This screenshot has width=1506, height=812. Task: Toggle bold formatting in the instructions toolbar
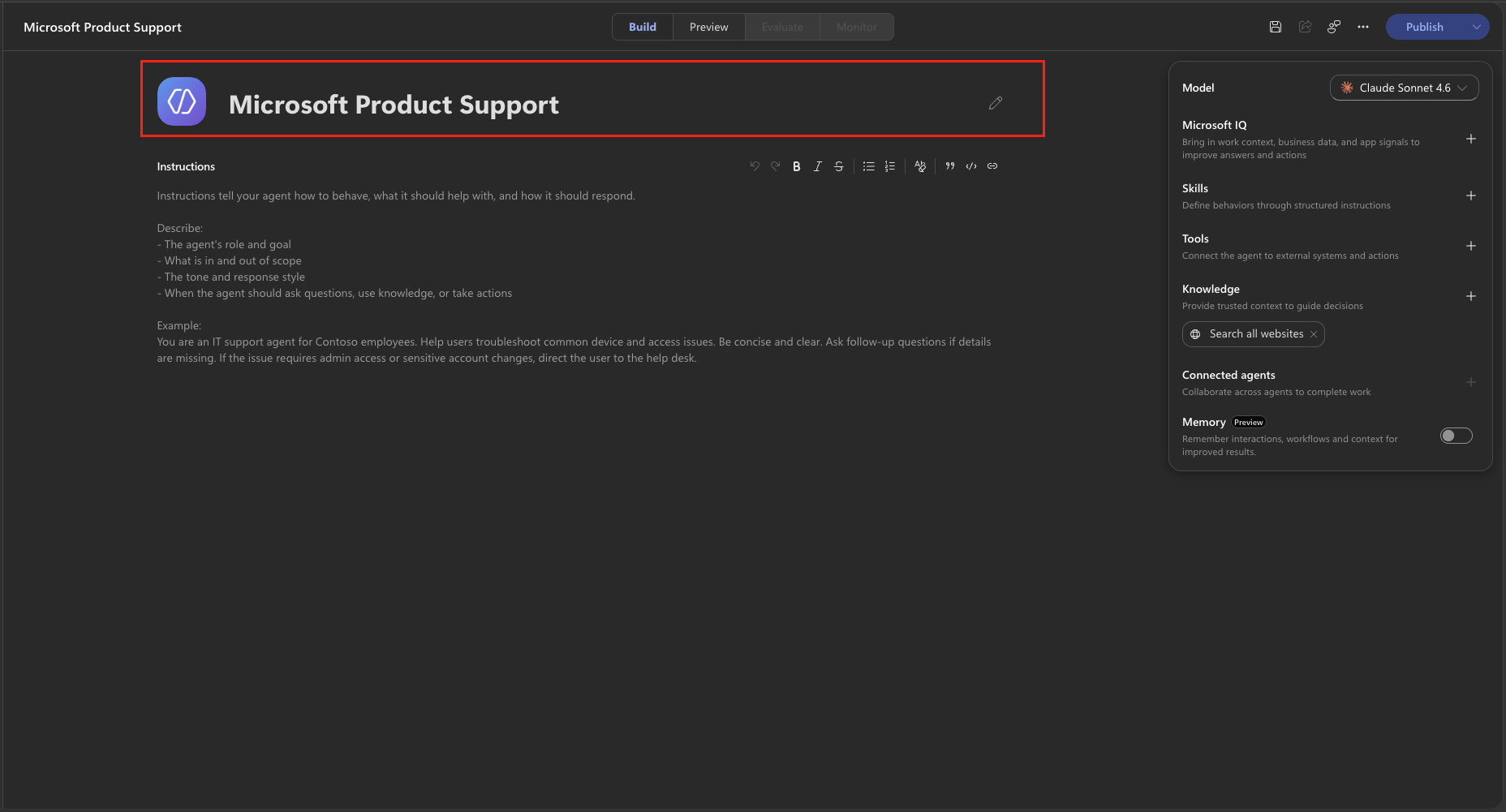click(x=797, y=166)
